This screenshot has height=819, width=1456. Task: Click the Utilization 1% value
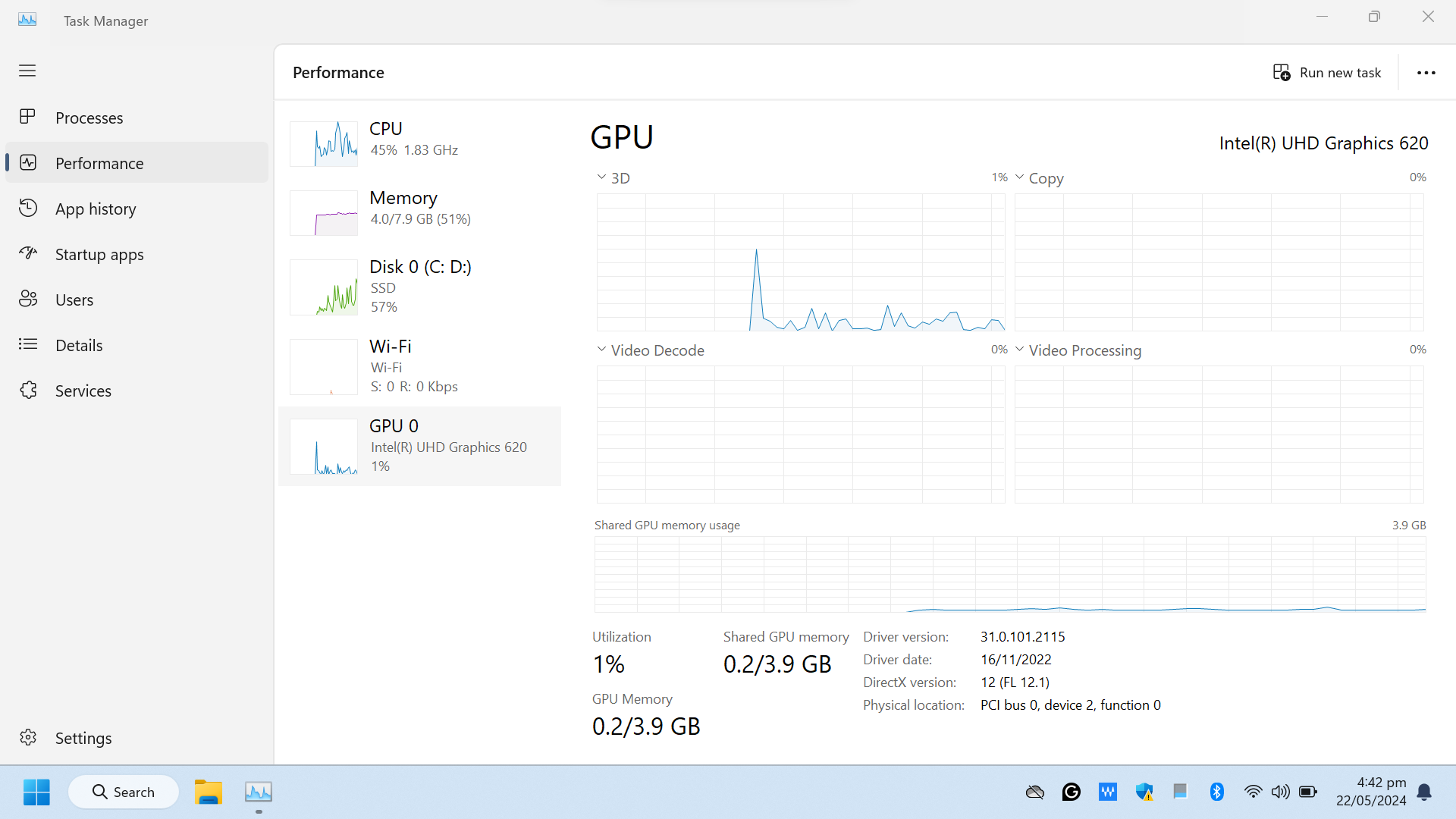pyautogui.click(x=609, y=664)
